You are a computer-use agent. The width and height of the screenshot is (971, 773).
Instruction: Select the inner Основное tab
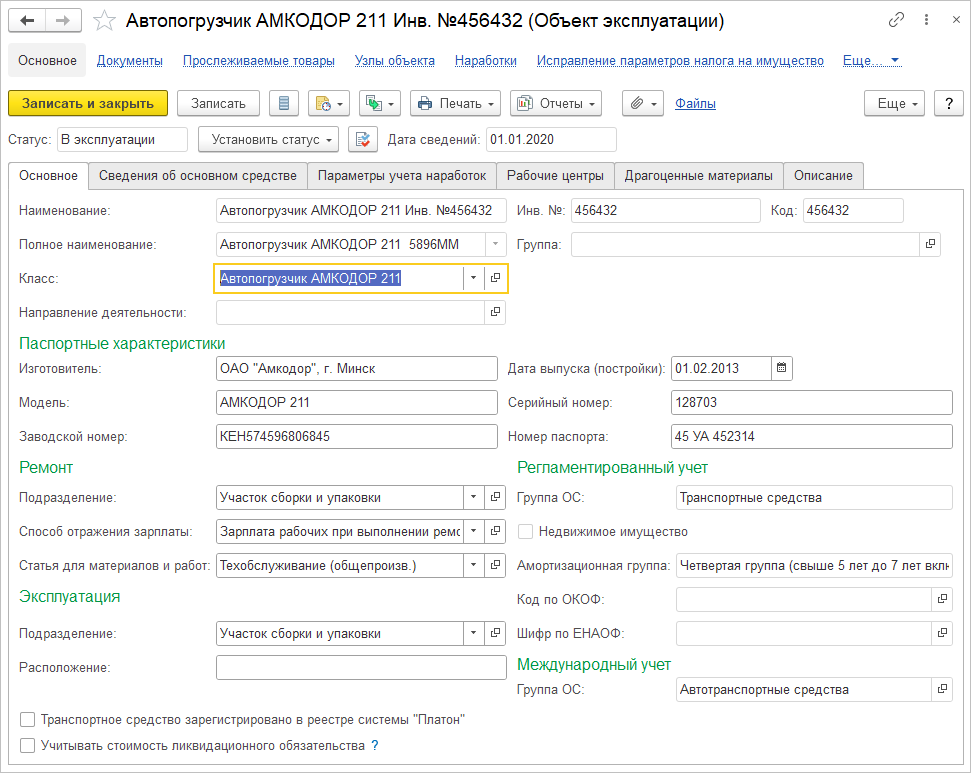coord(48,176)
